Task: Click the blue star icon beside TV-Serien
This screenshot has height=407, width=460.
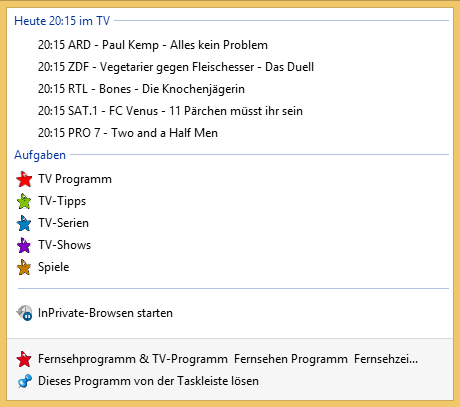Action: (x=24, y=223)
